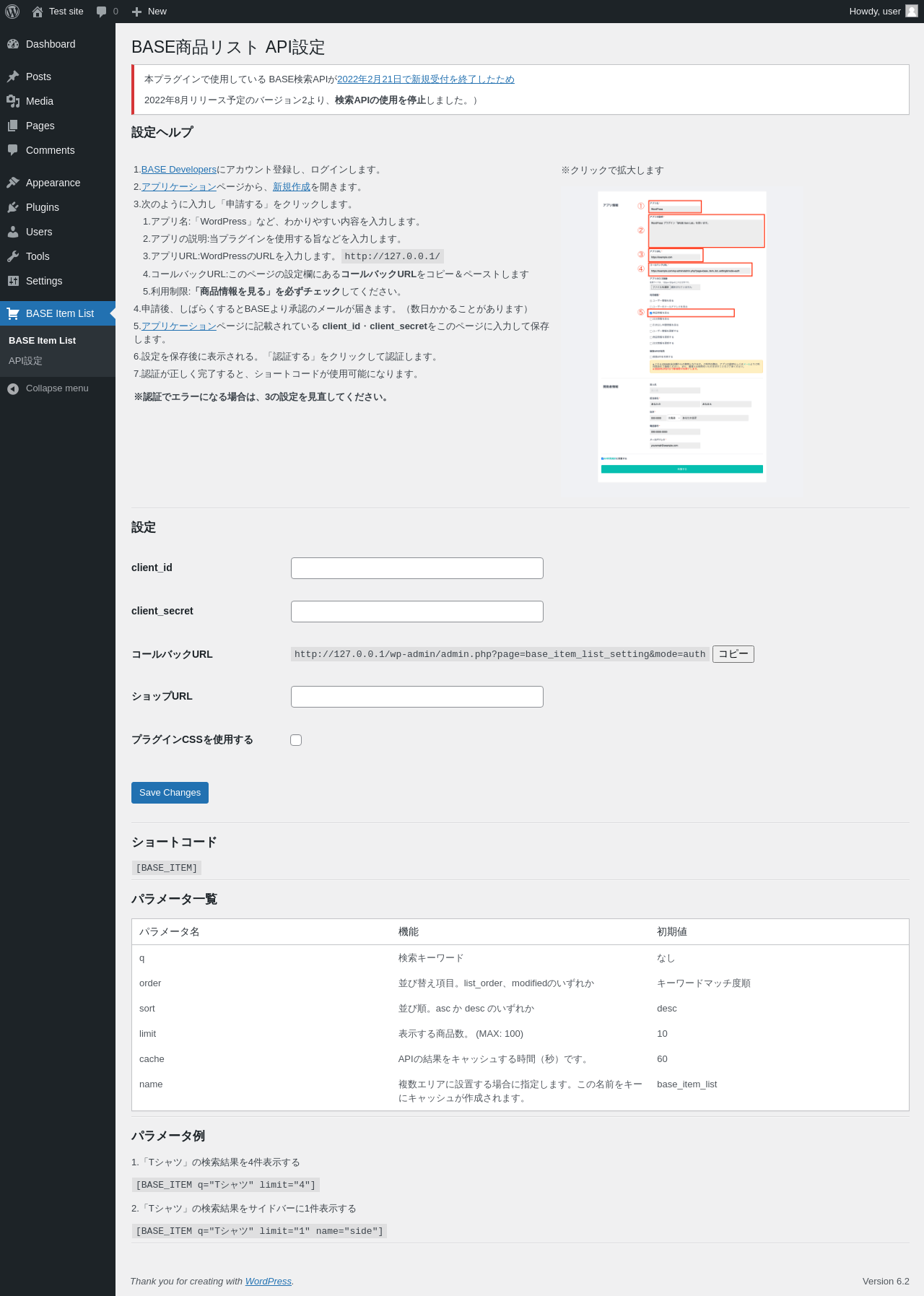Screen dimensions: 924x1296
Task: Enlarge the setup help screenshot thumbnail
Action: [681, 337]
